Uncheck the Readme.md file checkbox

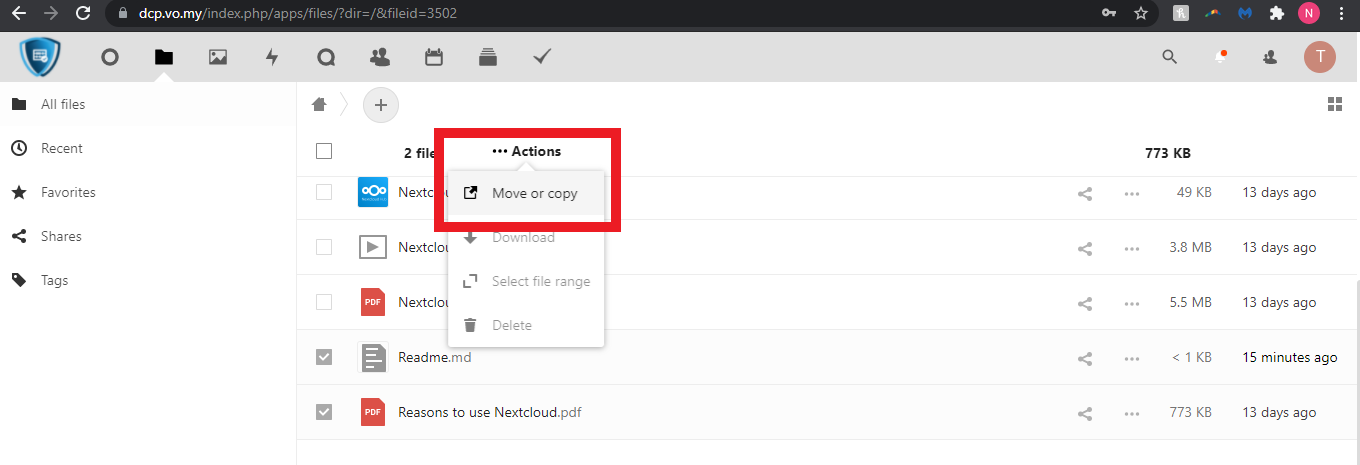click(x=324, y=357)
